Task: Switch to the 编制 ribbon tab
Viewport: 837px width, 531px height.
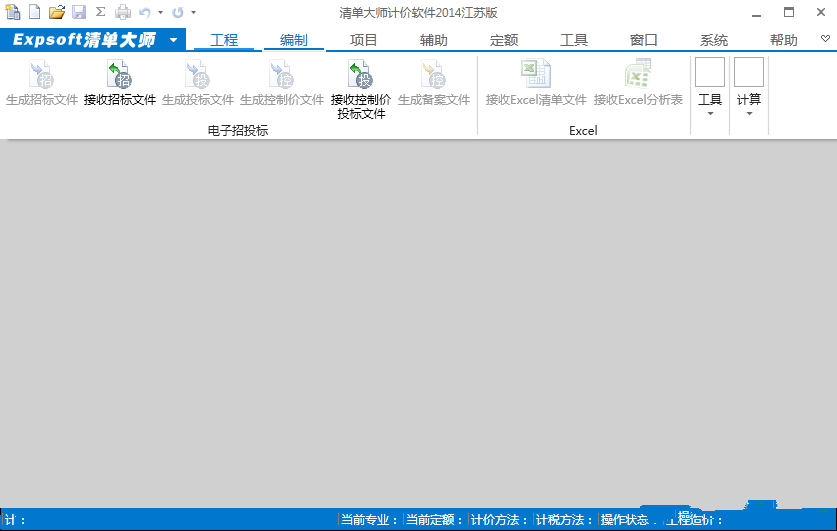Action: tap(294, 40)
